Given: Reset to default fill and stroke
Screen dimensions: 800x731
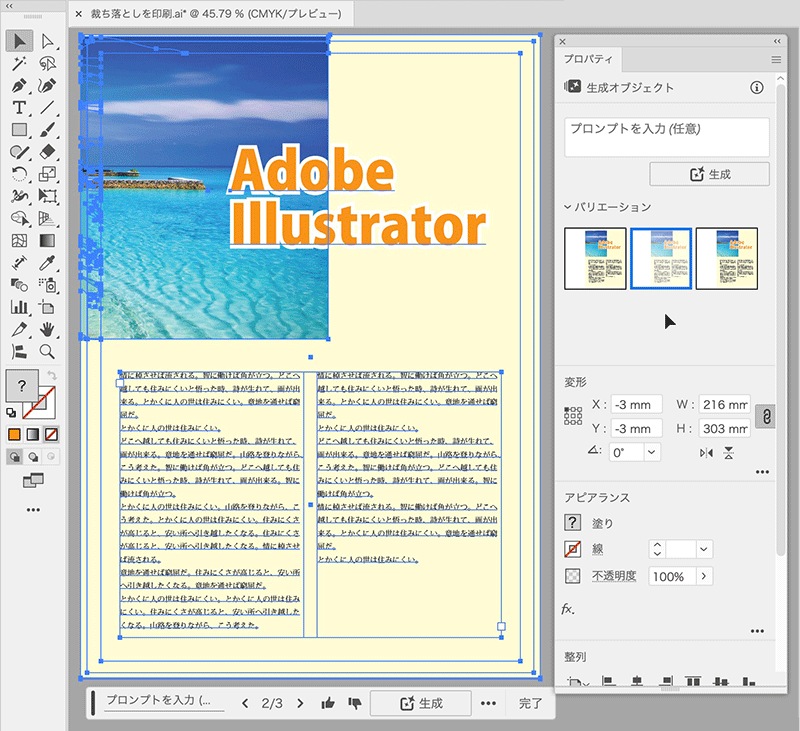Looking at the screenshot, I should click(x=11, y=413).
